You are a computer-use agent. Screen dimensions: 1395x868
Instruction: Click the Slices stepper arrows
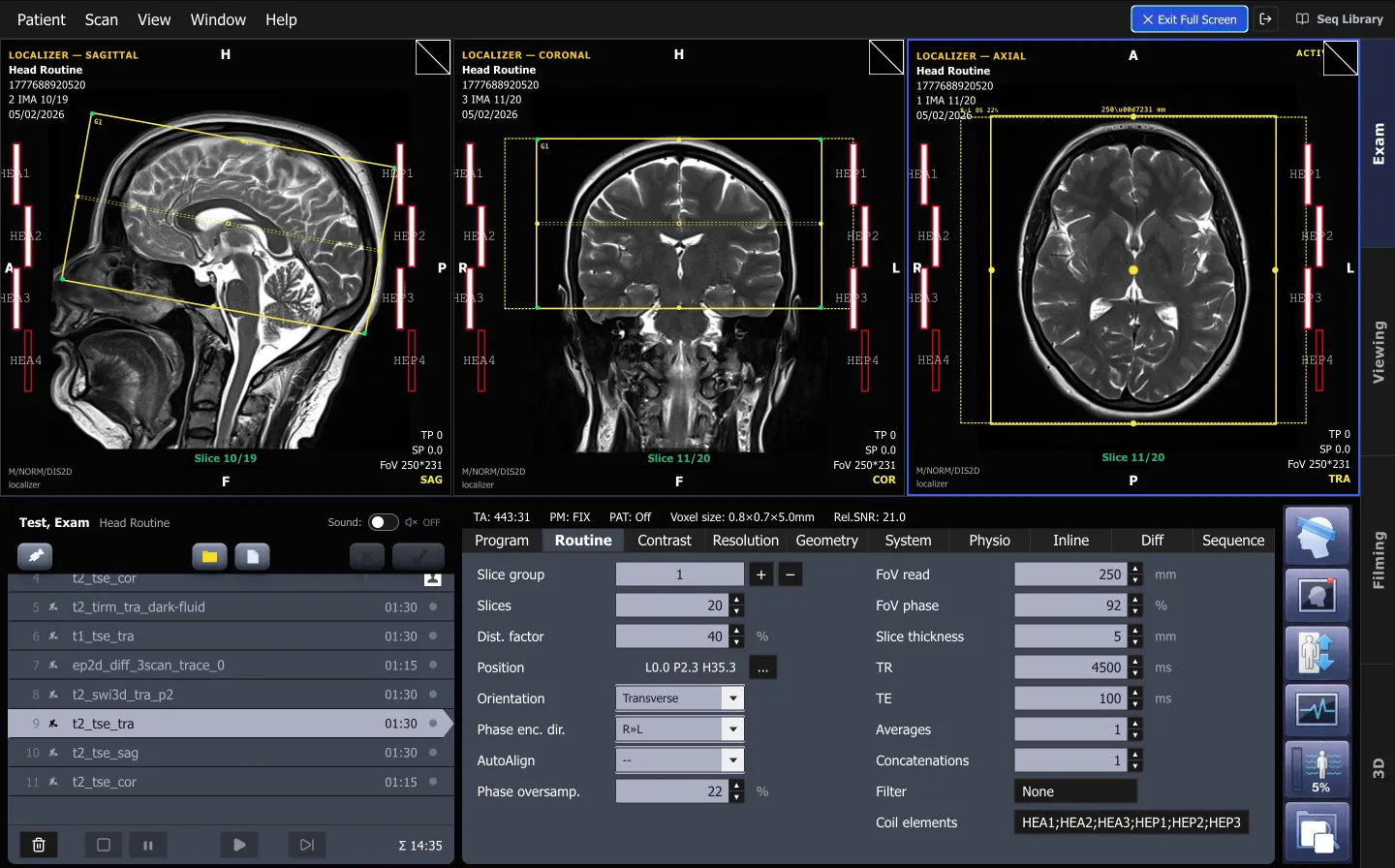pos(737,605)
